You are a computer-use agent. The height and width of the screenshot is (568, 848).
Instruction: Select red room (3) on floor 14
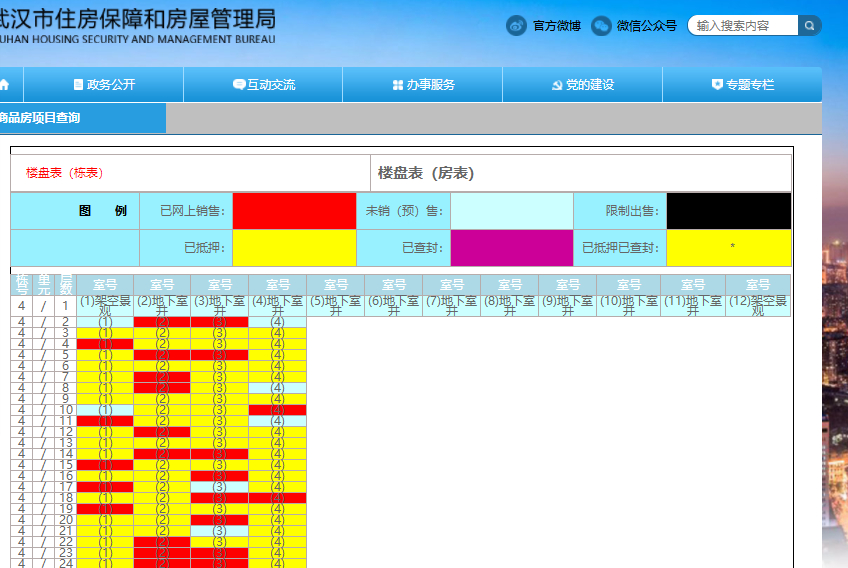pos(220,454)
